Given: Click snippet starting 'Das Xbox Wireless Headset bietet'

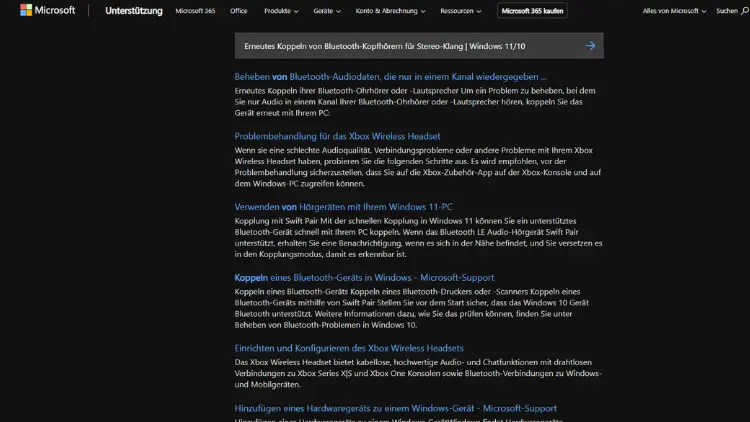Looking at the screenshot, I should [x=418, y=373].
